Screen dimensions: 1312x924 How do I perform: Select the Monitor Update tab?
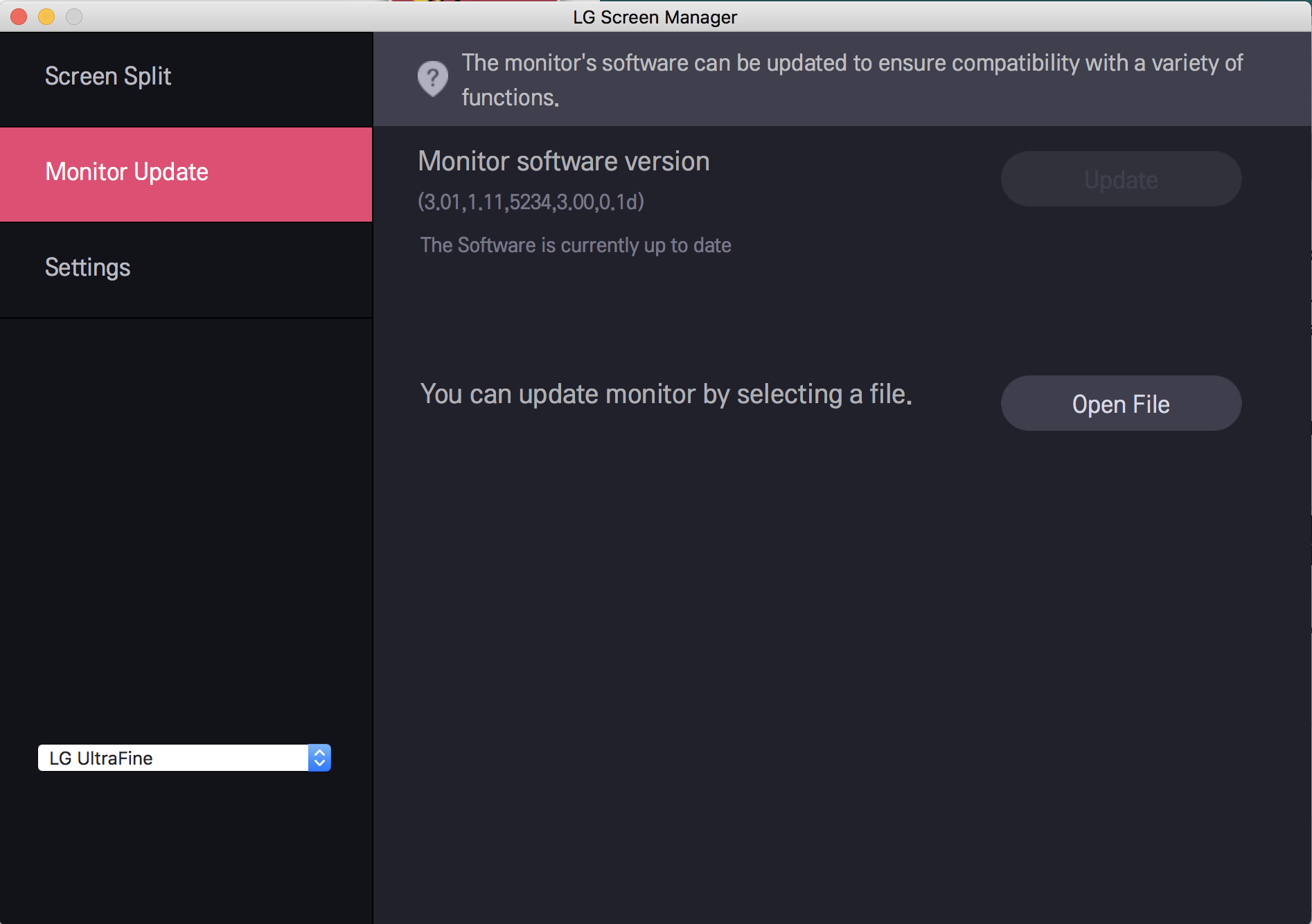tap(186, 175)
